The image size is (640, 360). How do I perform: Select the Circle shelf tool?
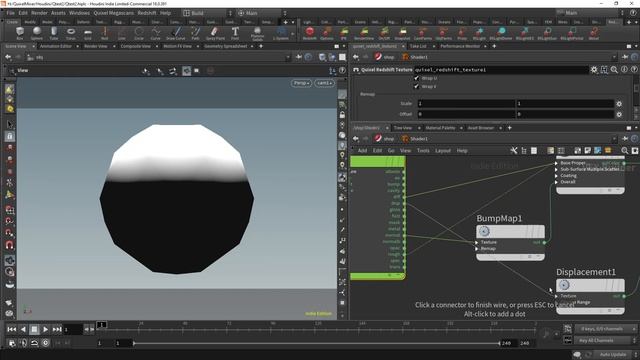pyautogui.click(x=139, y=33)
